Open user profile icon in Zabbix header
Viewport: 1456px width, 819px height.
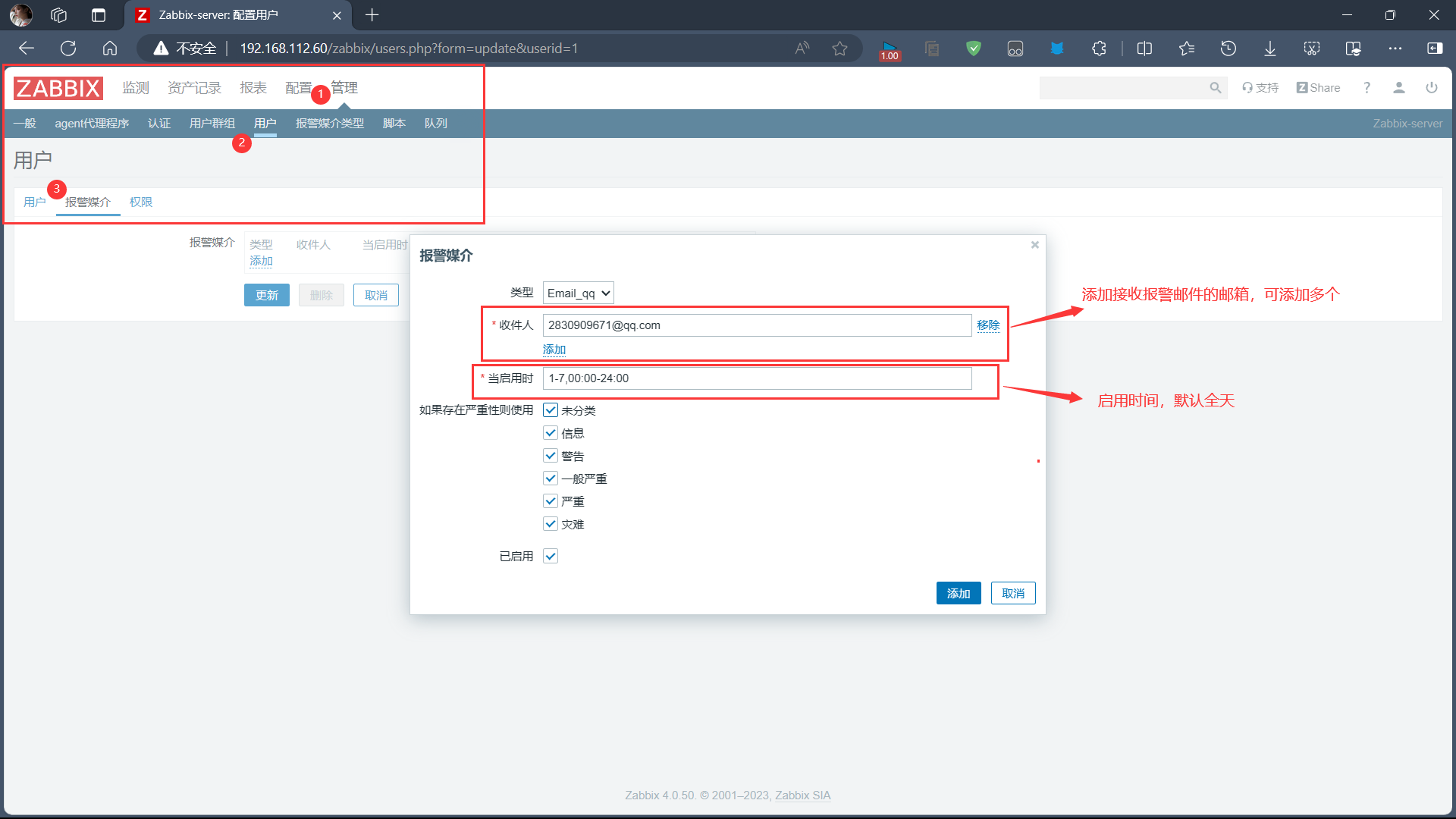click(x=1399, y=88)
